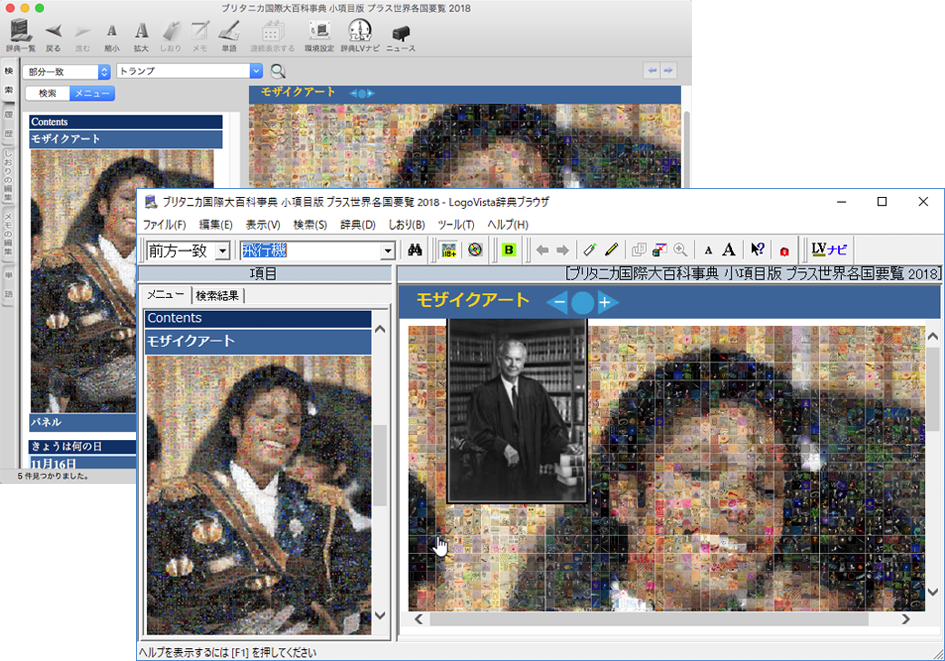This screenshot has height=661, width=945.
Task: Switch to メニュー tab in Windows window
Action: 166,295
